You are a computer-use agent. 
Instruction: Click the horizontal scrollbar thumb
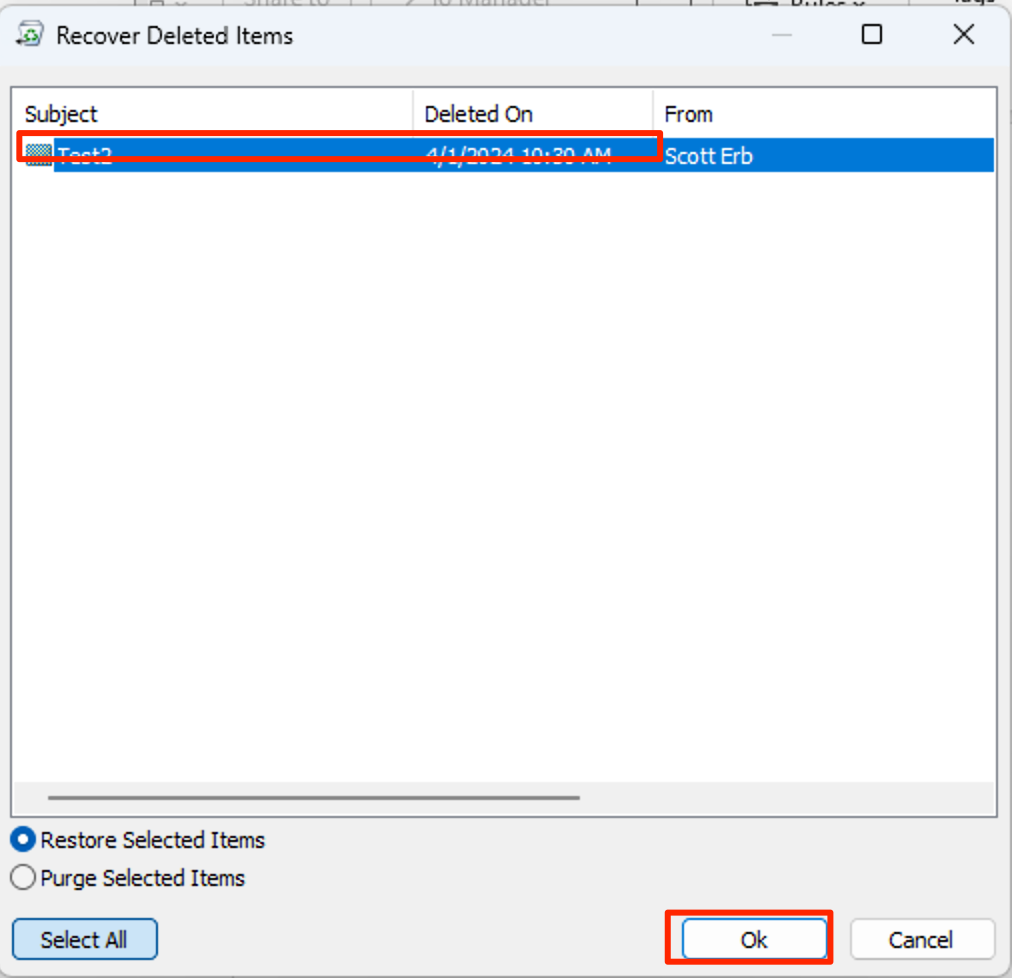tap(313, 798)
